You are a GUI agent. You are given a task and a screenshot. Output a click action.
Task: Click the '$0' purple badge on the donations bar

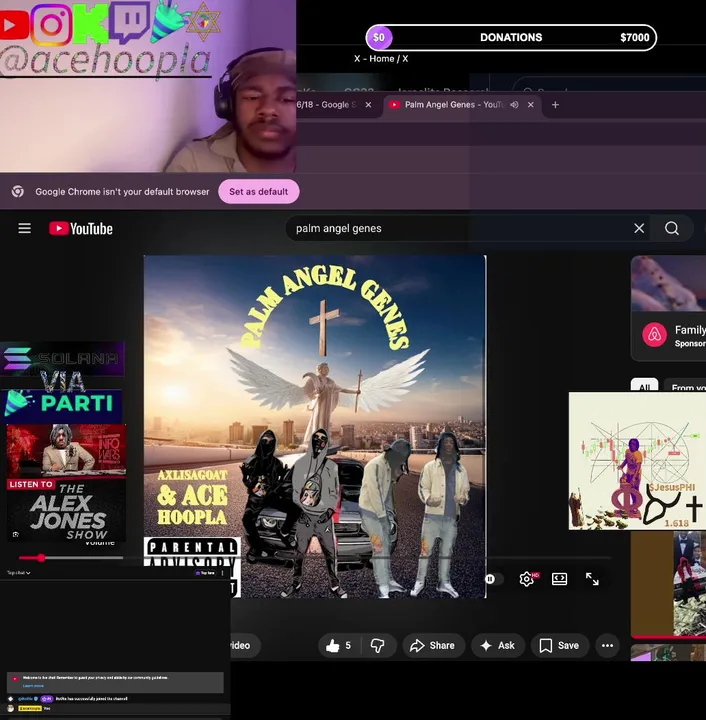point(379,38)
